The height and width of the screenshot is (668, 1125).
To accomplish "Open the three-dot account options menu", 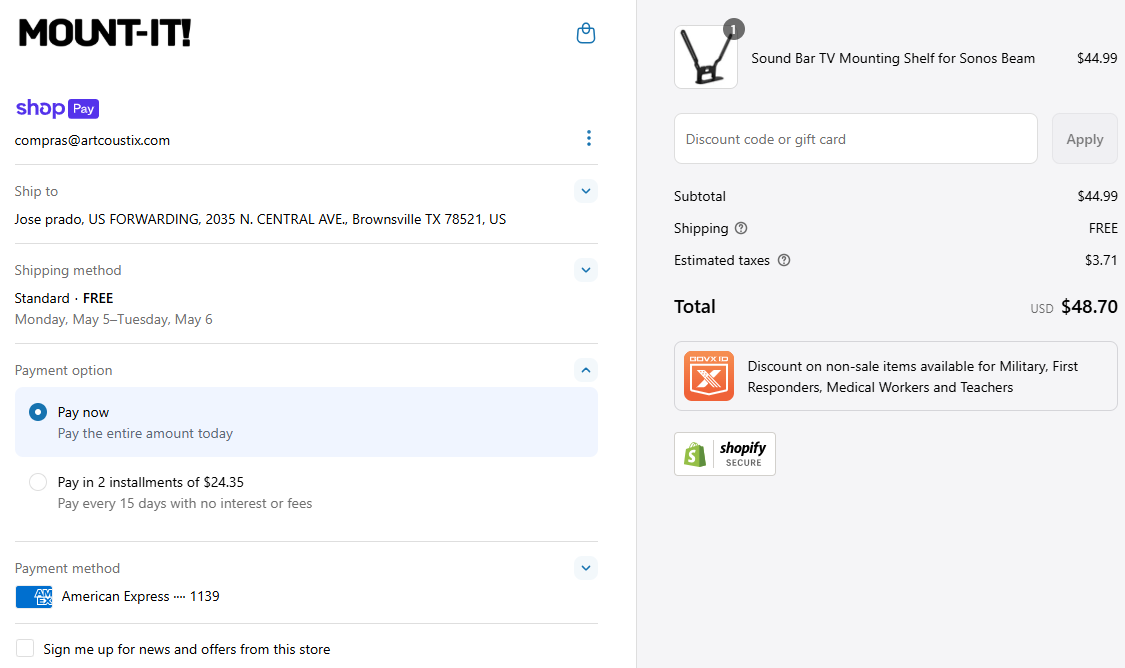I will [588, 138].
